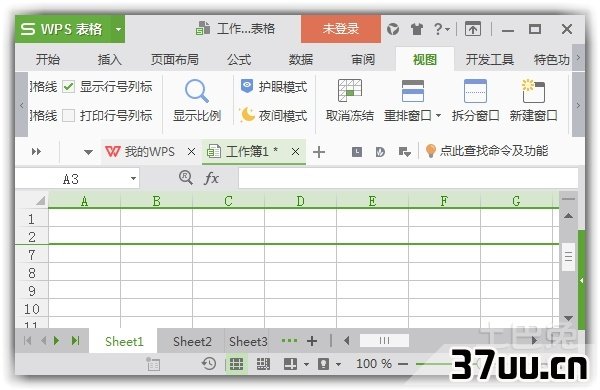Switch to the Sheet3 tab
The image size is (600, 390).
[248, 341]
